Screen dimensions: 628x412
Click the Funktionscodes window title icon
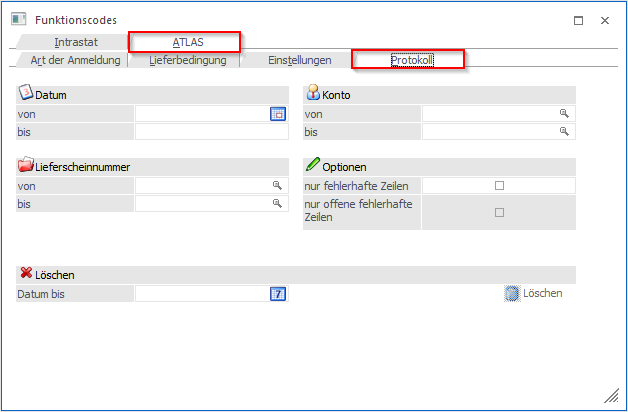click(18, 19)
